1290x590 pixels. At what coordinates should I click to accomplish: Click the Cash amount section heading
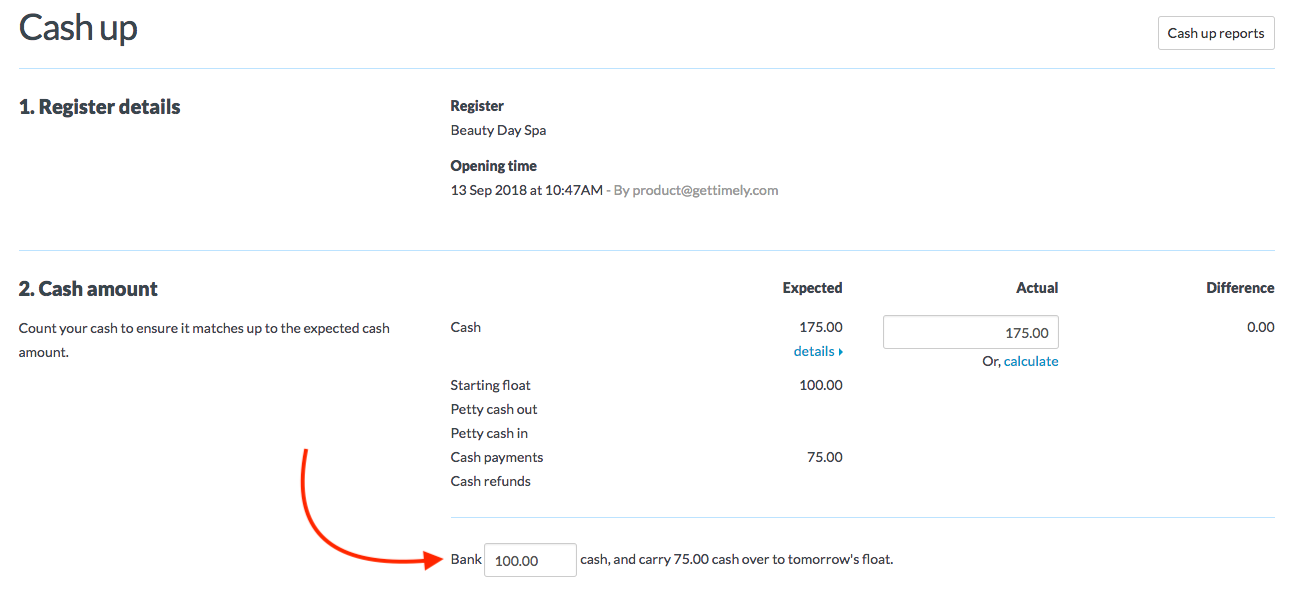click(x=87, y=288)
